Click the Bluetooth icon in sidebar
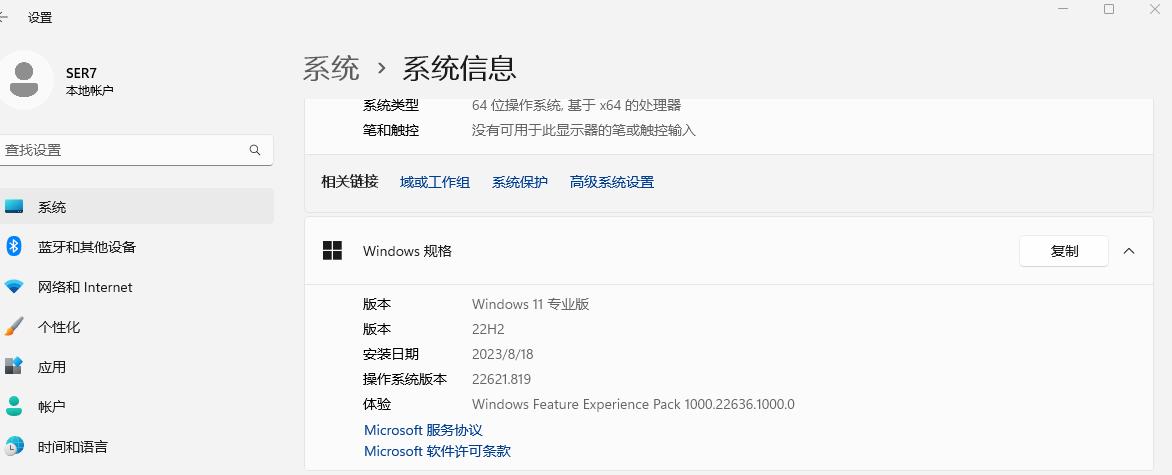 (14, 246)
